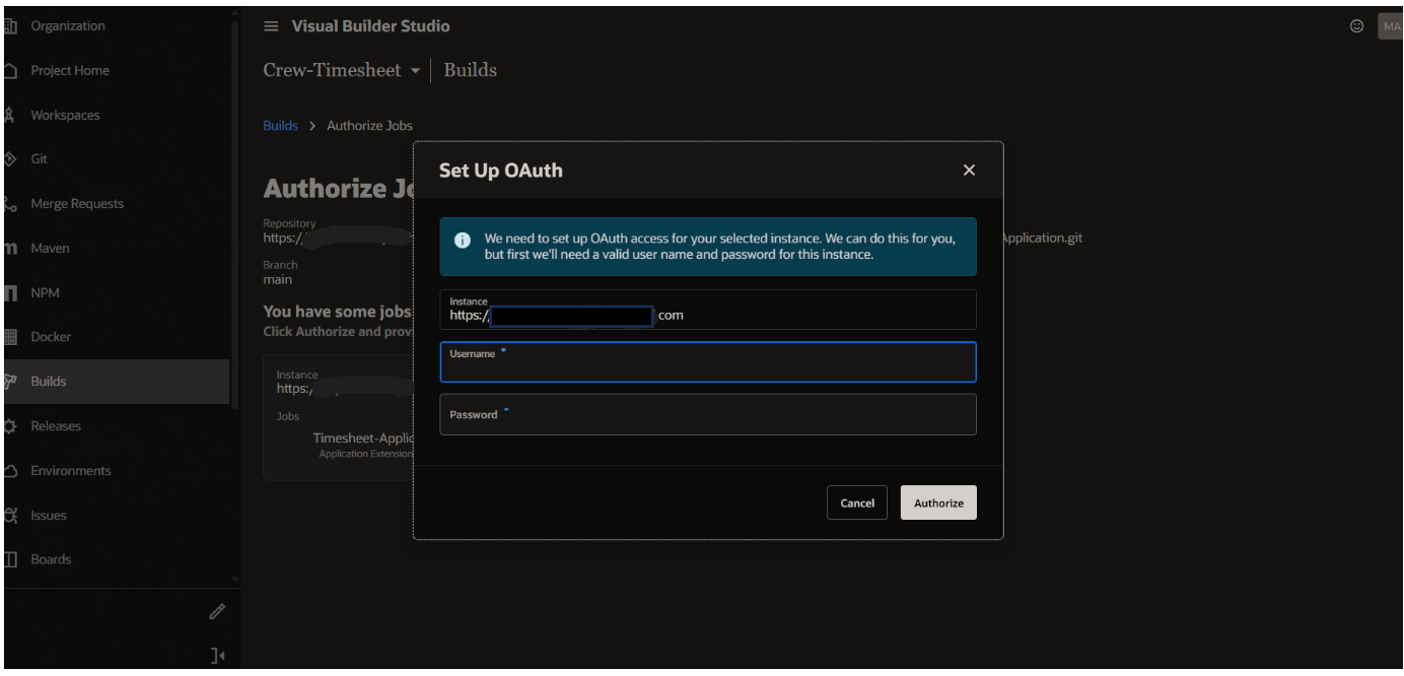The height and width of the screenshot is (676, 1404).
Task: Go to Workspaces in the sidebar
Action: pos(65,115)
